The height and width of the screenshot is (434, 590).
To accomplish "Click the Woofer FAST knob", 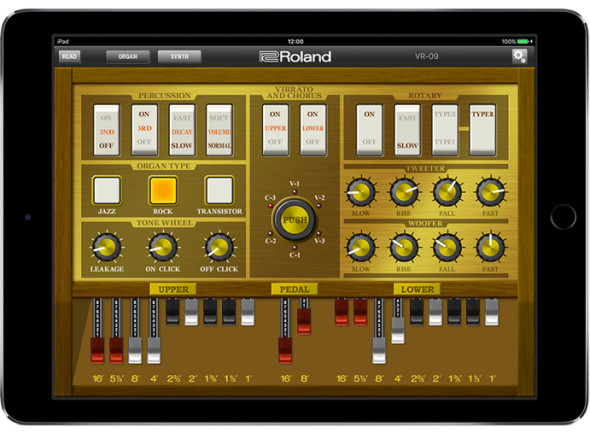I will pyautogui.click(x=490, y=247).
